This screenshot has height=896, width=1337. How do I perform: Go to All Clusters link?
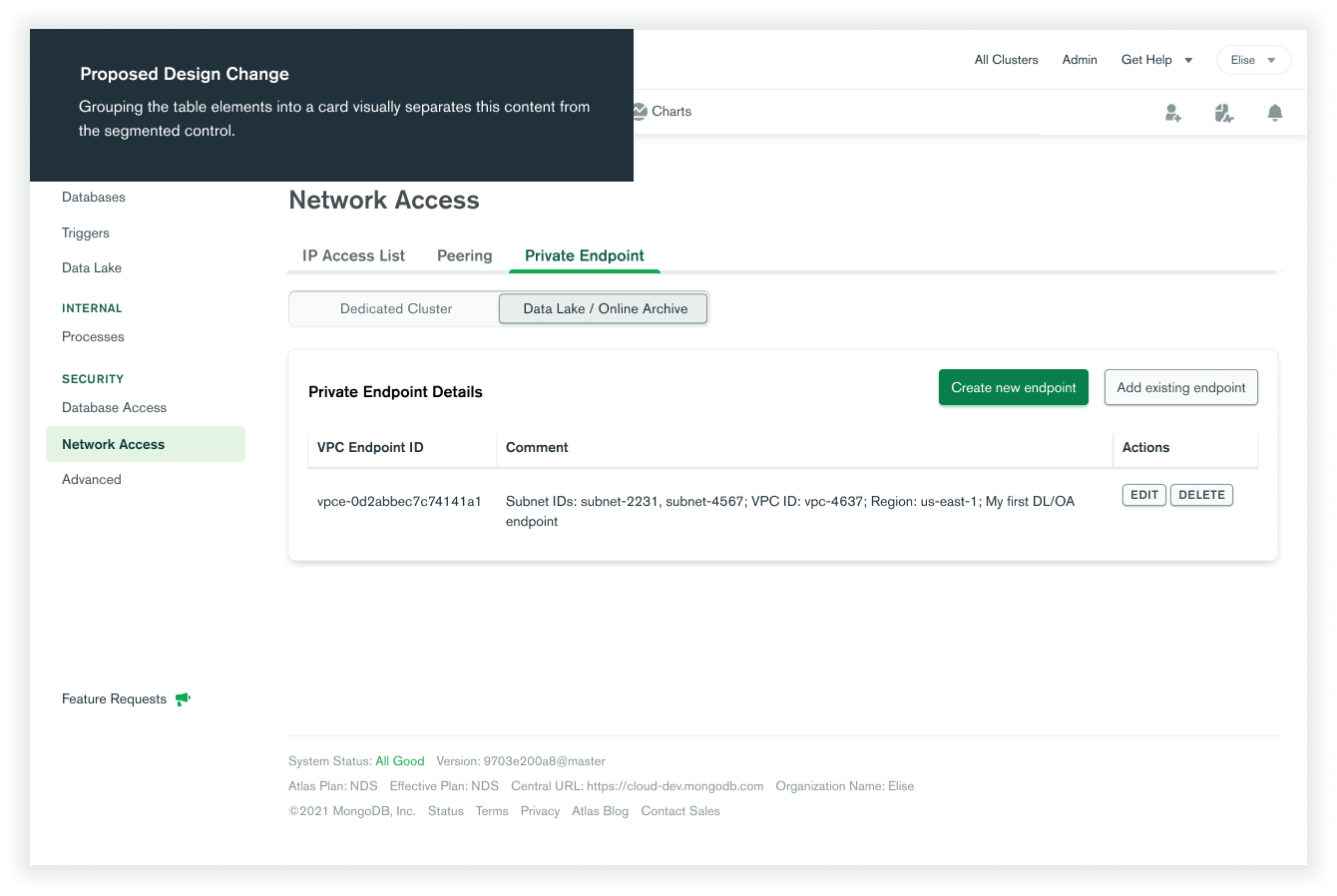[x=1006, y=60]
